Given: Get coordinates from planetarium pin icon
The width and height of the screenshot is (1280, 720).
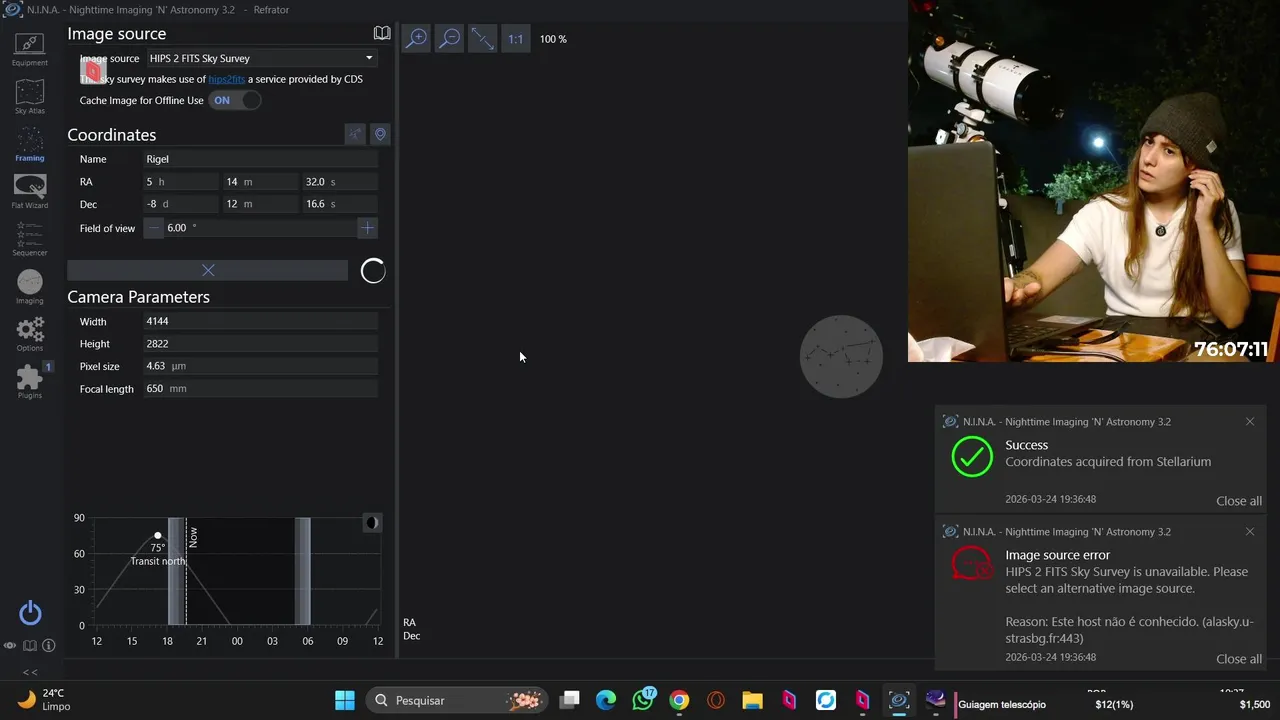Looking at the screenshot, I should tap(380, 134).
